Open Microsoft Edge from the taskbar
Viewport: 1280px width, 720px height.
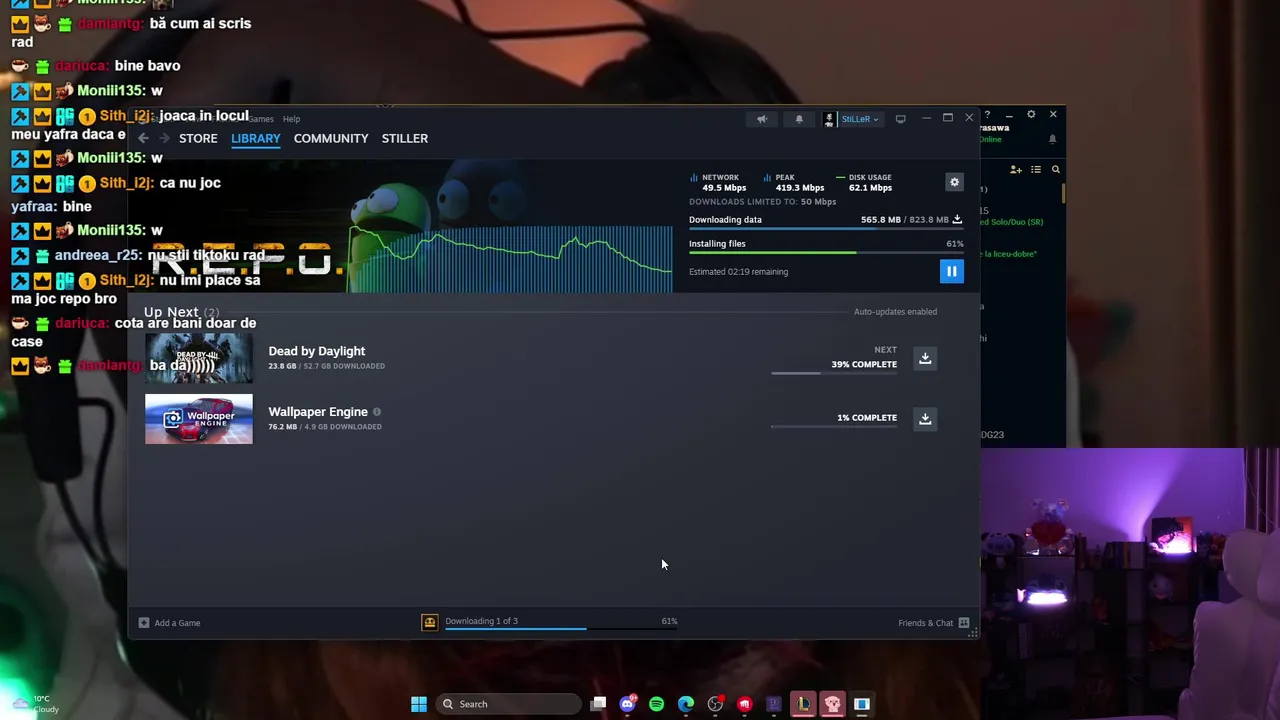[x=686, y=704]
